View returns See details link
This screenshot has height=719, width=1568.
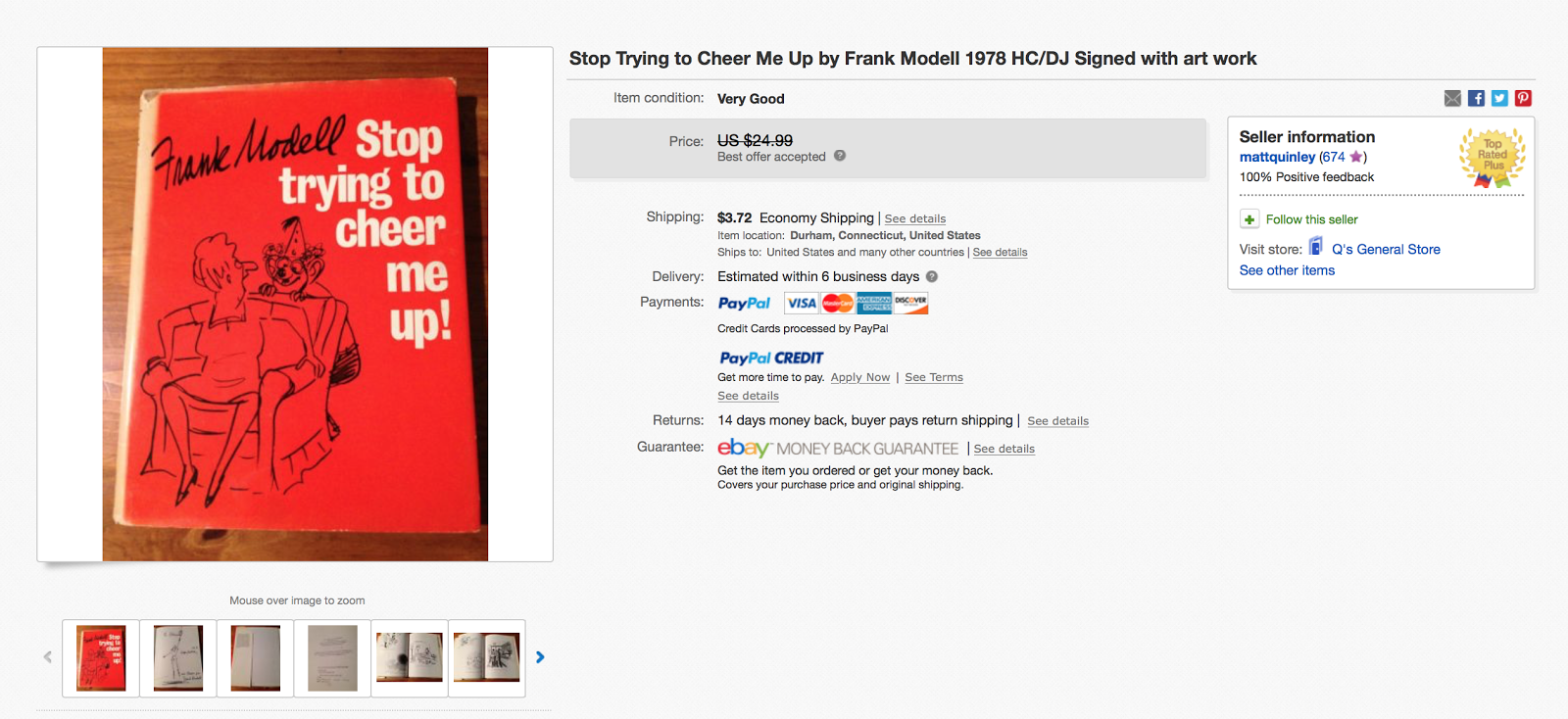(x=1057, y=421)
